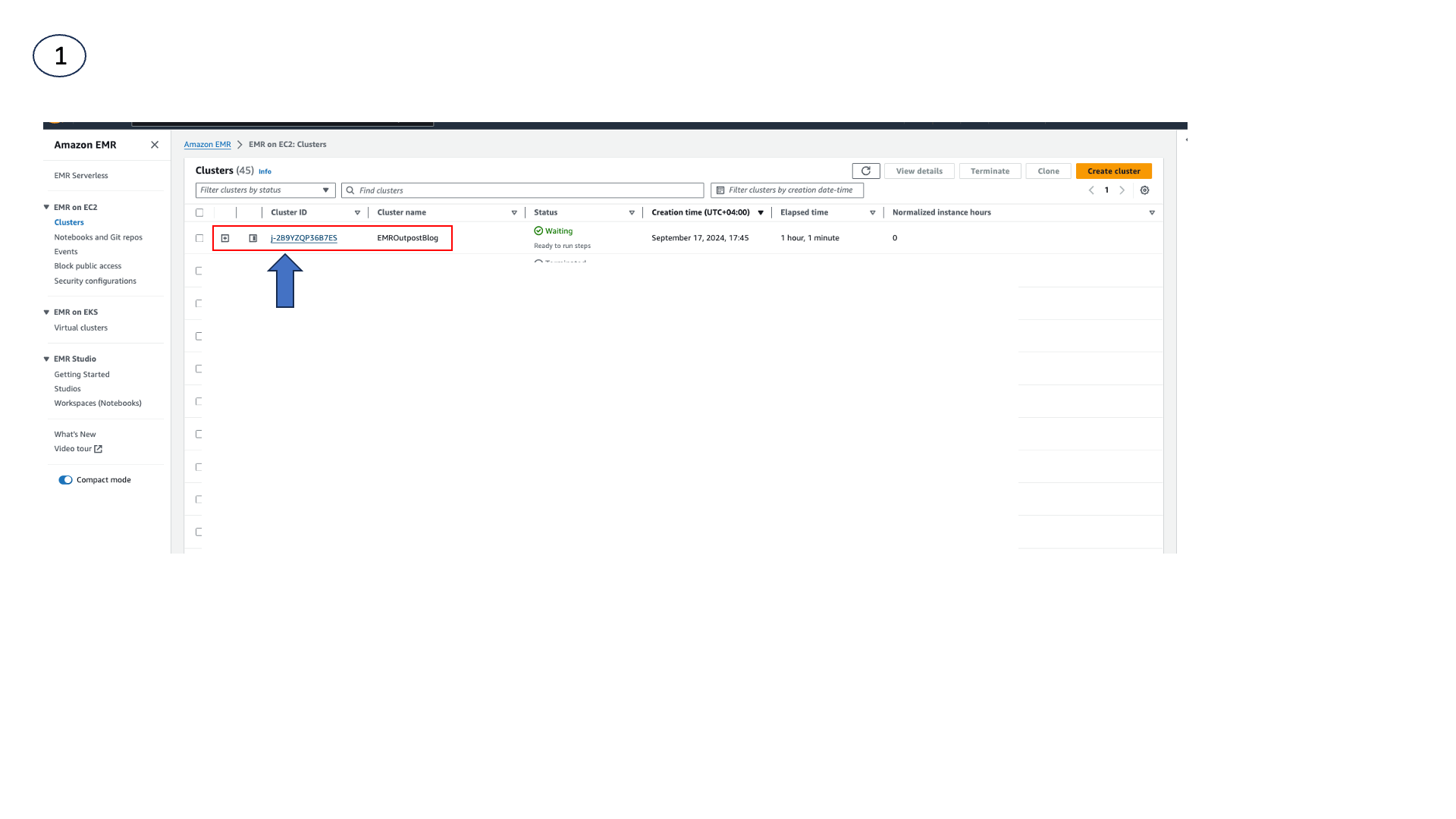Close the Amazon EMR sidebar
The image size is (1456, 819).
click(x=155, y=145)
